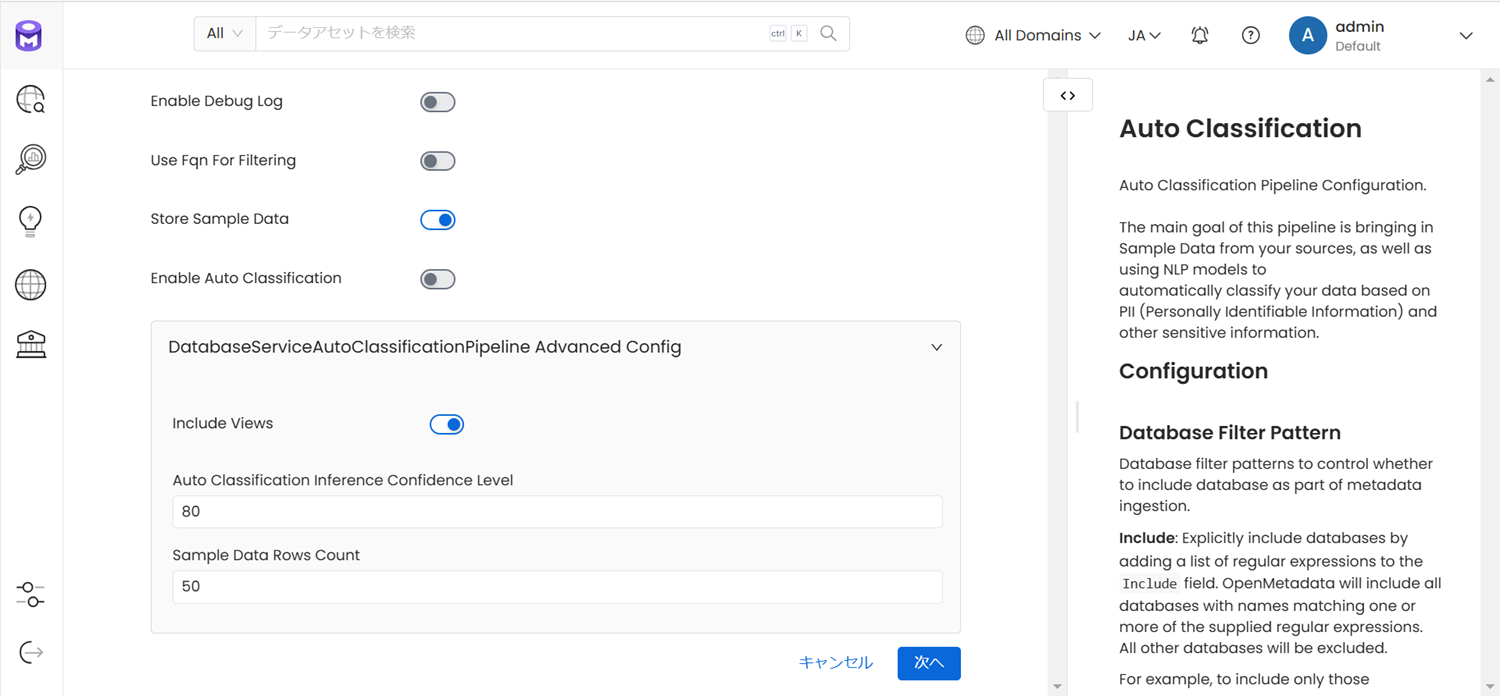Enable the Debug Log toggle
The width and height of the screenshot is (1500, 696).
point(437,102)
